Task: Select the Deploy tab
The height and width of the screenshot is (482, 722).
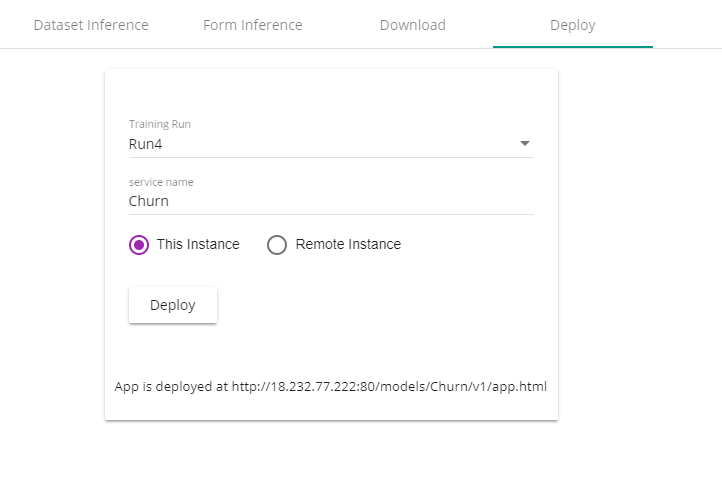Action: [x=572, y=25]
